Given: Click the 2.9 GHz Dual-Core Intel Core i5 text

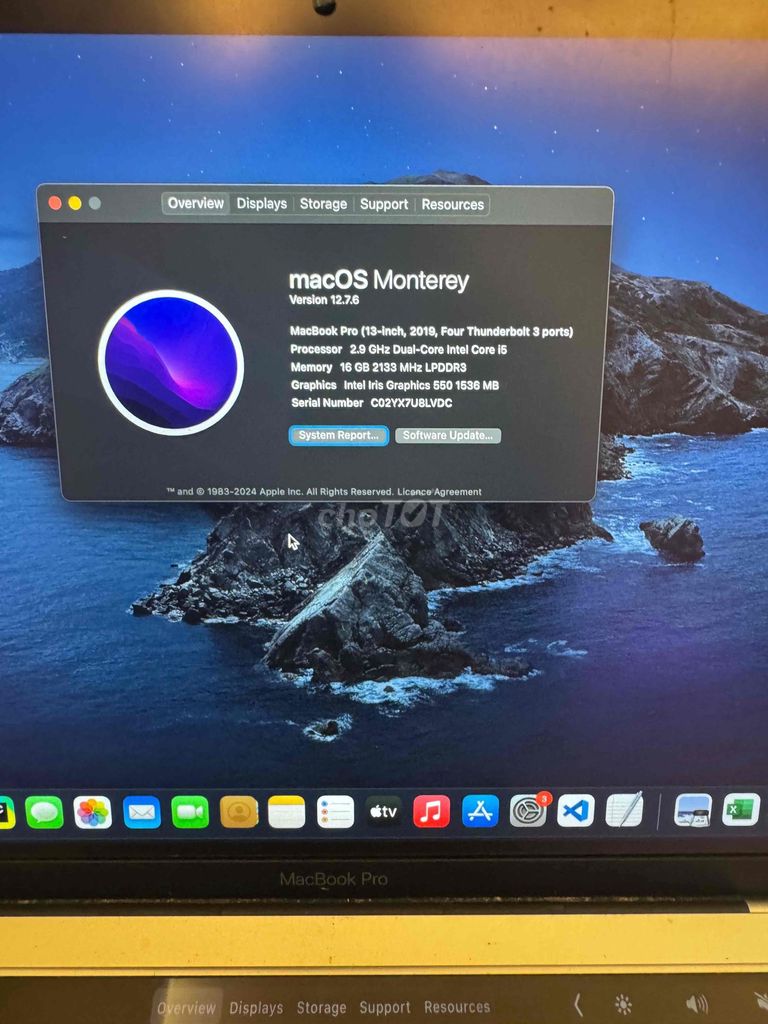Looking at the screenshot, I should [x=428, y=349].
